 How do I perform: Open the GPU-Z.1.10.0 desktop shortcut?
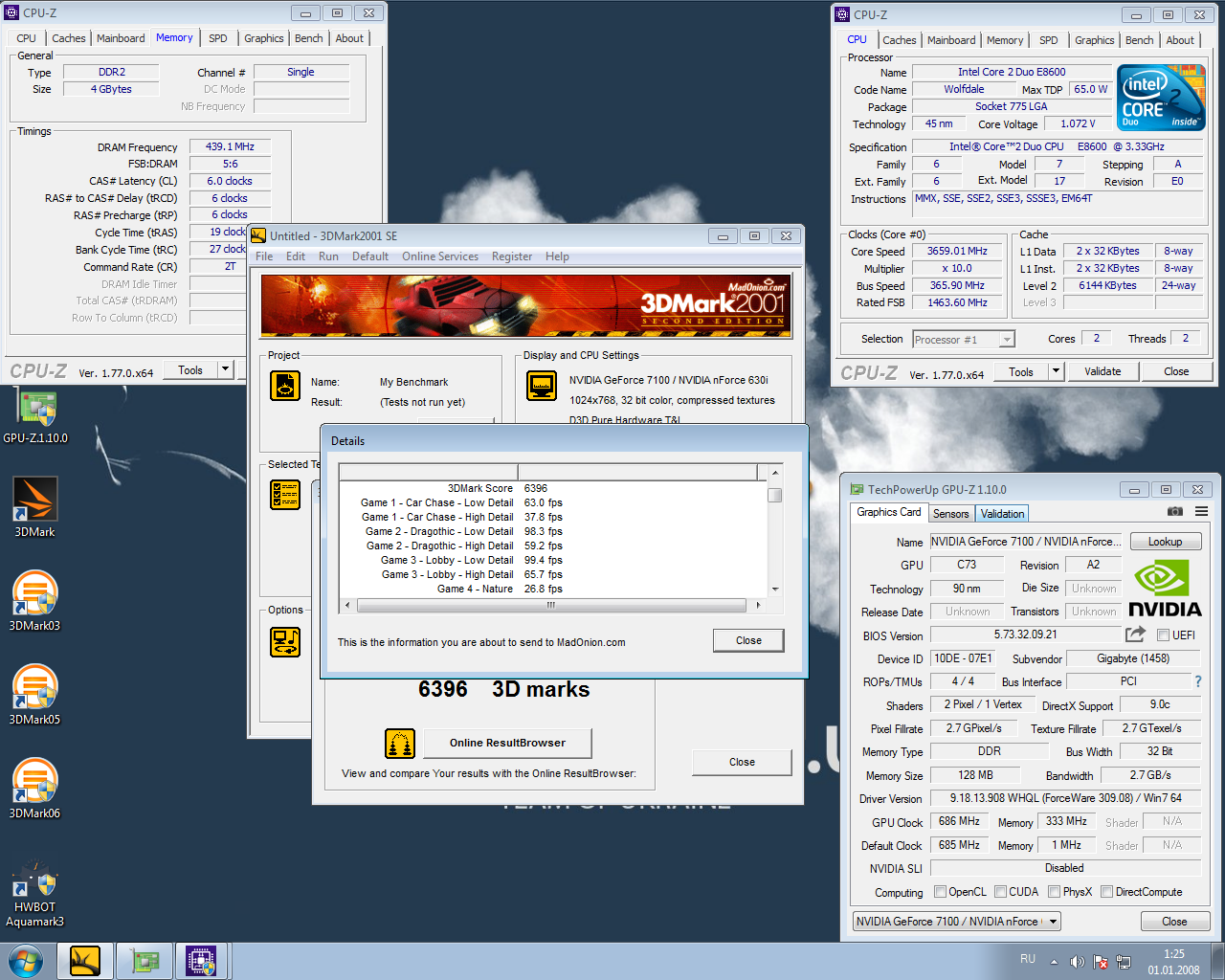(x=35, y=414)
